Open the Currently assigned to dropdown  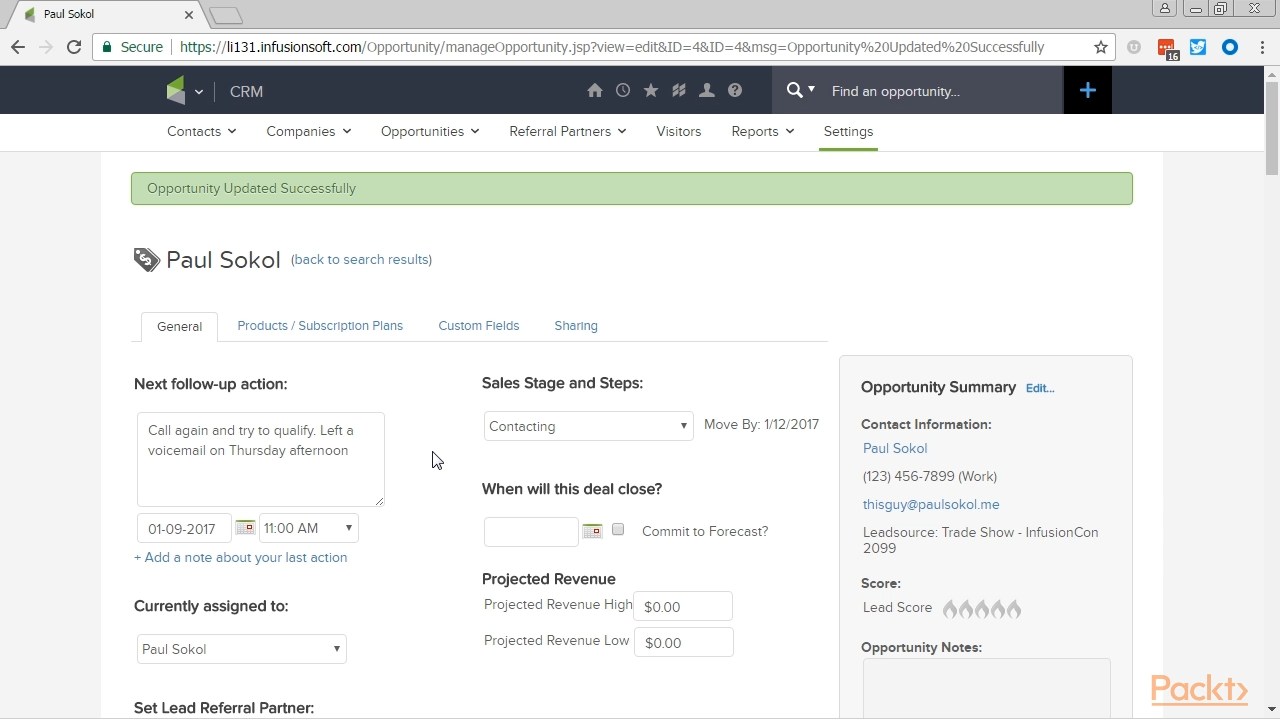click(241, 649)
